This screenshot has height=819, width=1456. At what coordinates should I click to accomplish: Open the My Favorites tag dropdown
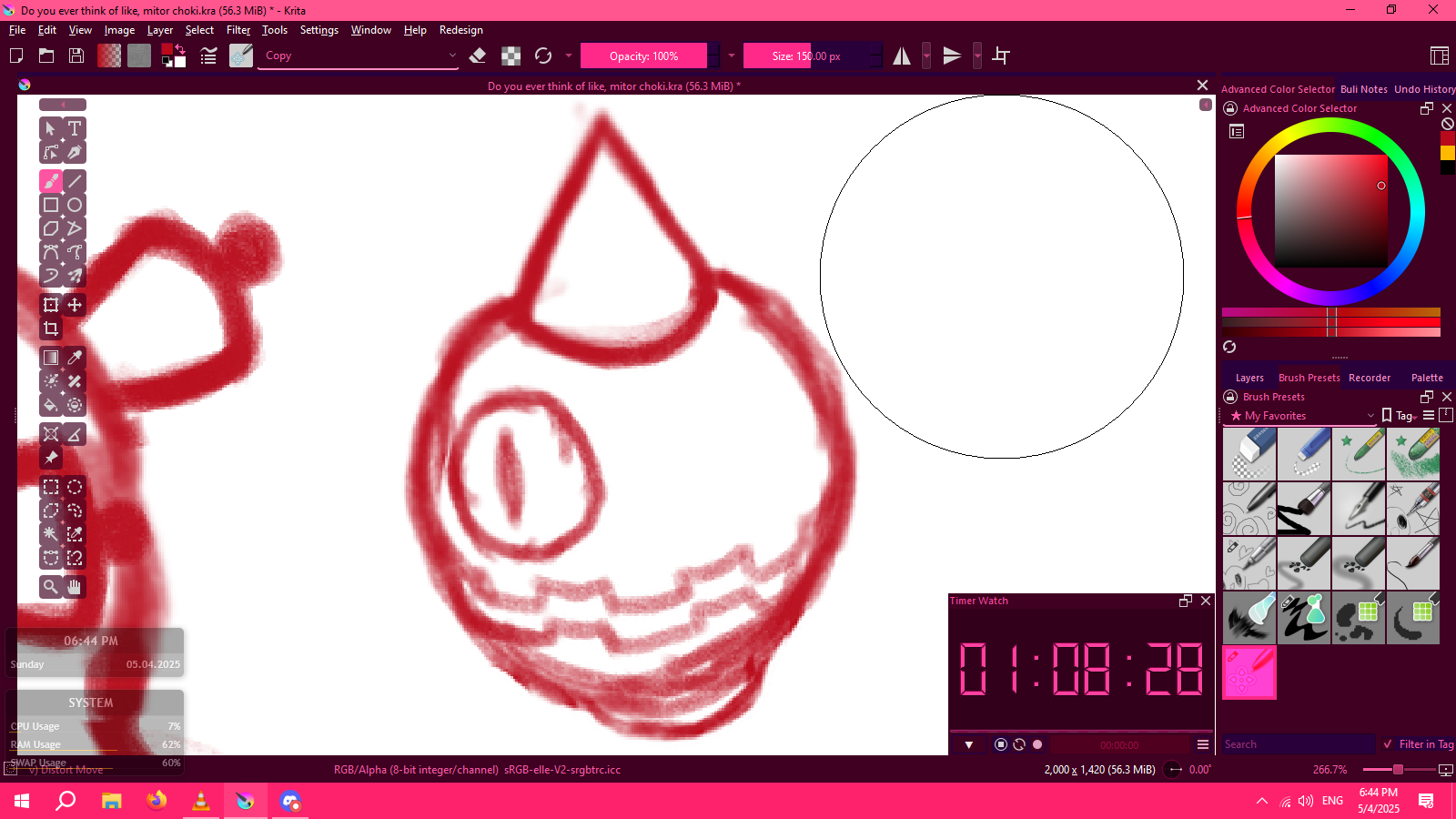click(1300, 416)
